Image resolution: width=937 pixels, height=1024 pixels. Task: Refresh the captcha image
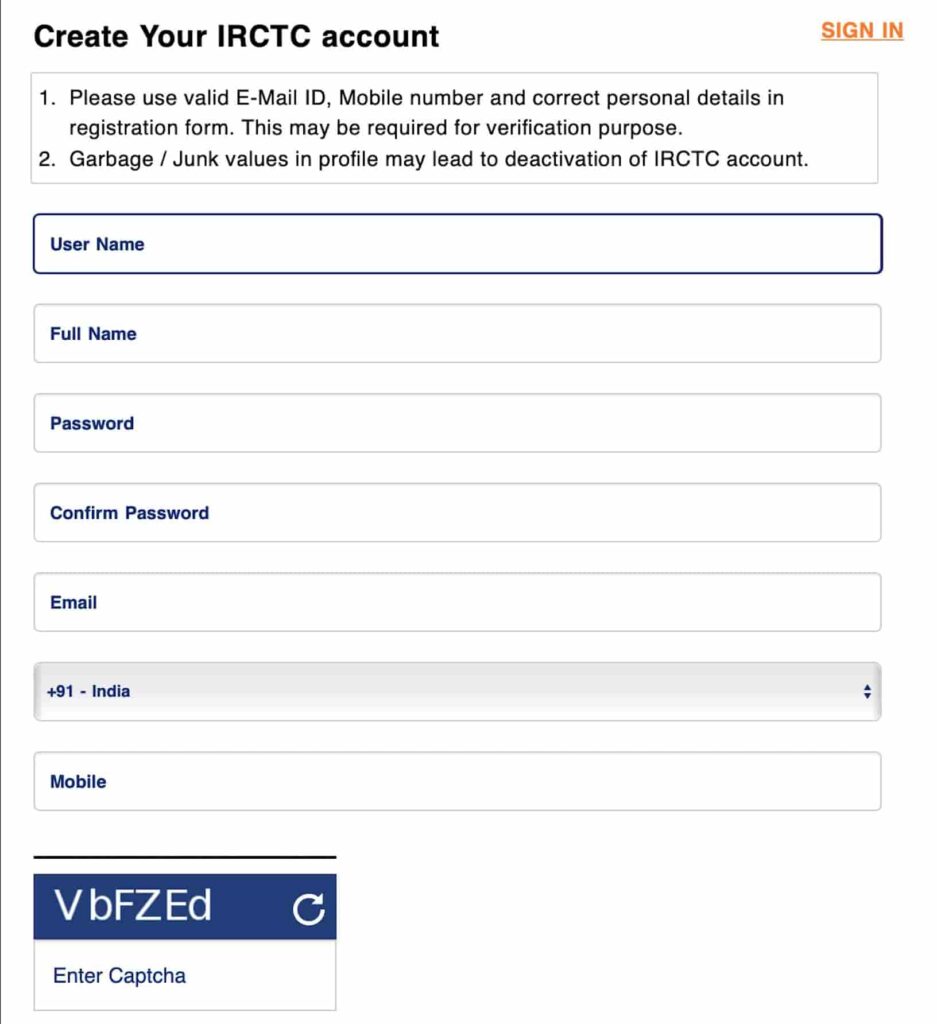click(308, 908)
